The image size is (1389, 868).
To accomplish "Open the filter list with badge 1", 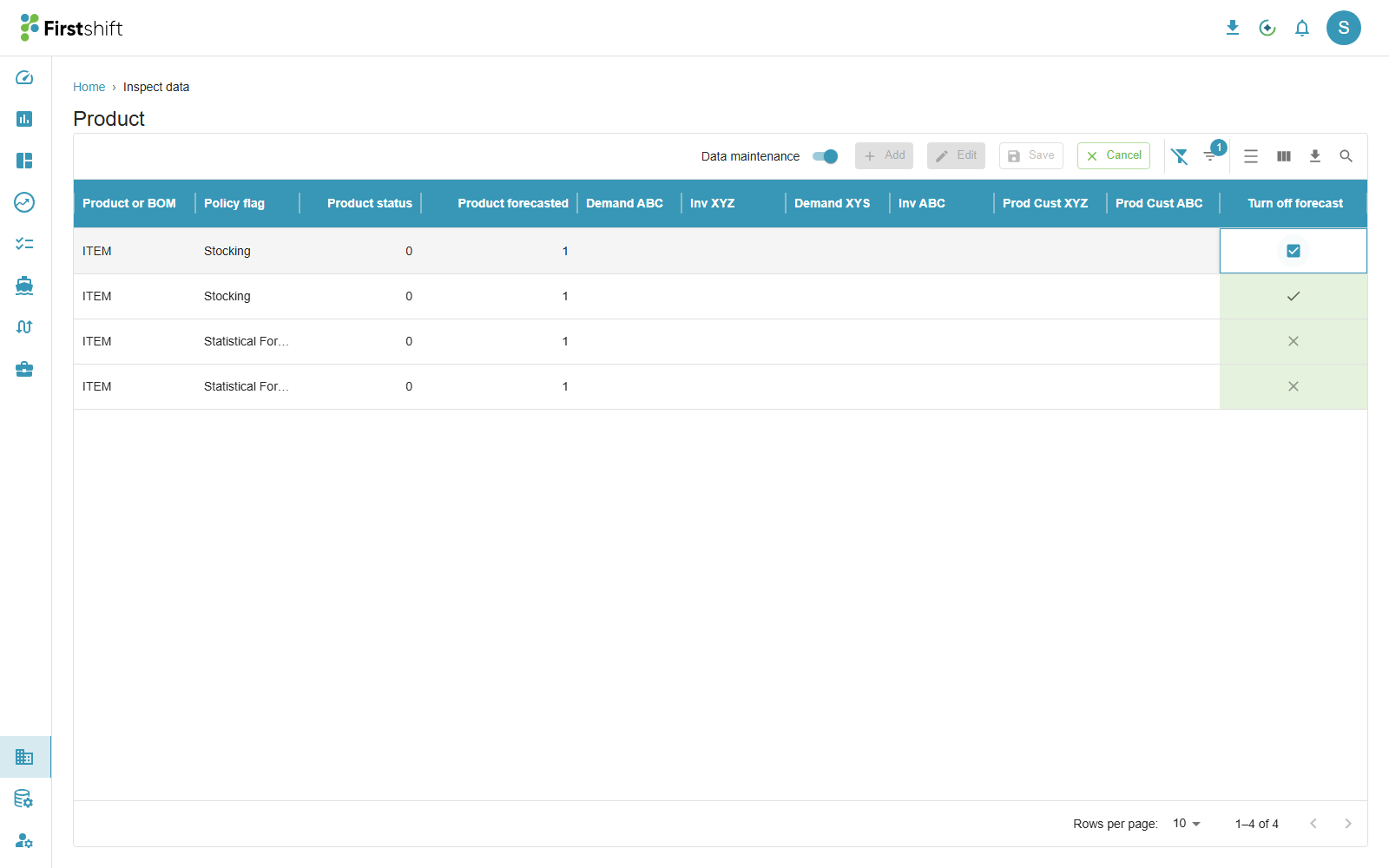I will pyautogui.click(x=1211, y=155).
